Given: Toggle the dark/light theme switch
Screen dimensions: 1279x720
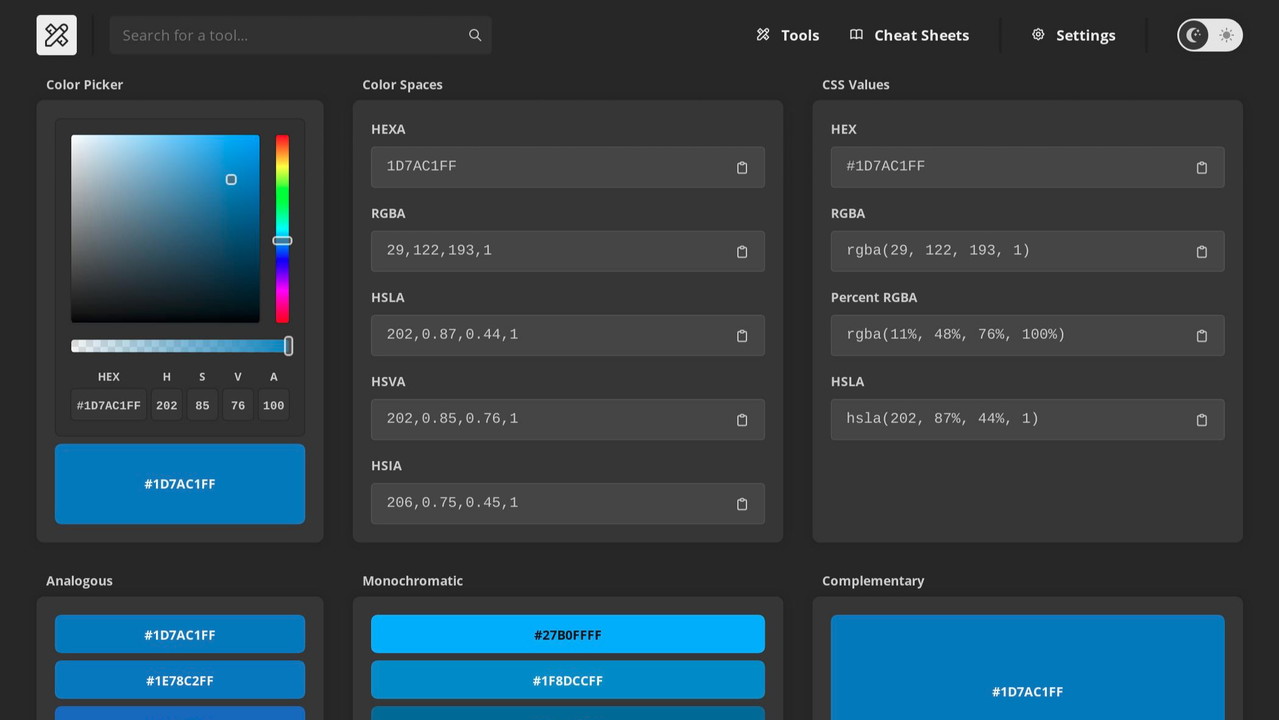Looking at the screenshot, I should tap(1209, 35).
